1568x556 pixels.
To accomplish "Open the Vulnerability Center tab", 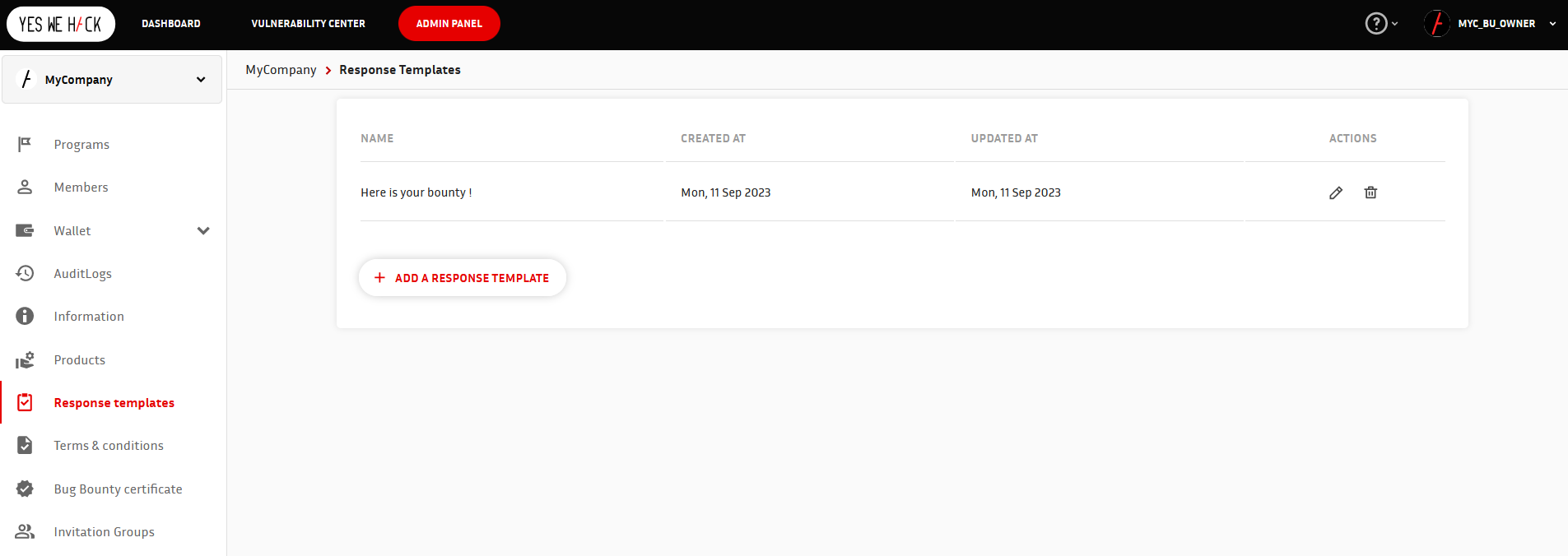I will (x=309, y=24).
